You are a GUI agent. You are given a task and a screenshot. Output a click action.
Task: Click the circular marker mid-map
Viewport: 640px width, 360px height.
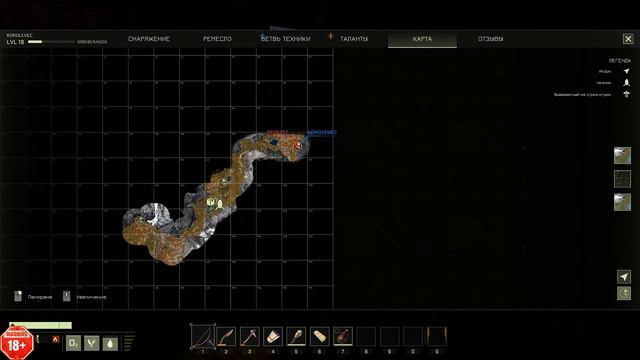point(223,182)
